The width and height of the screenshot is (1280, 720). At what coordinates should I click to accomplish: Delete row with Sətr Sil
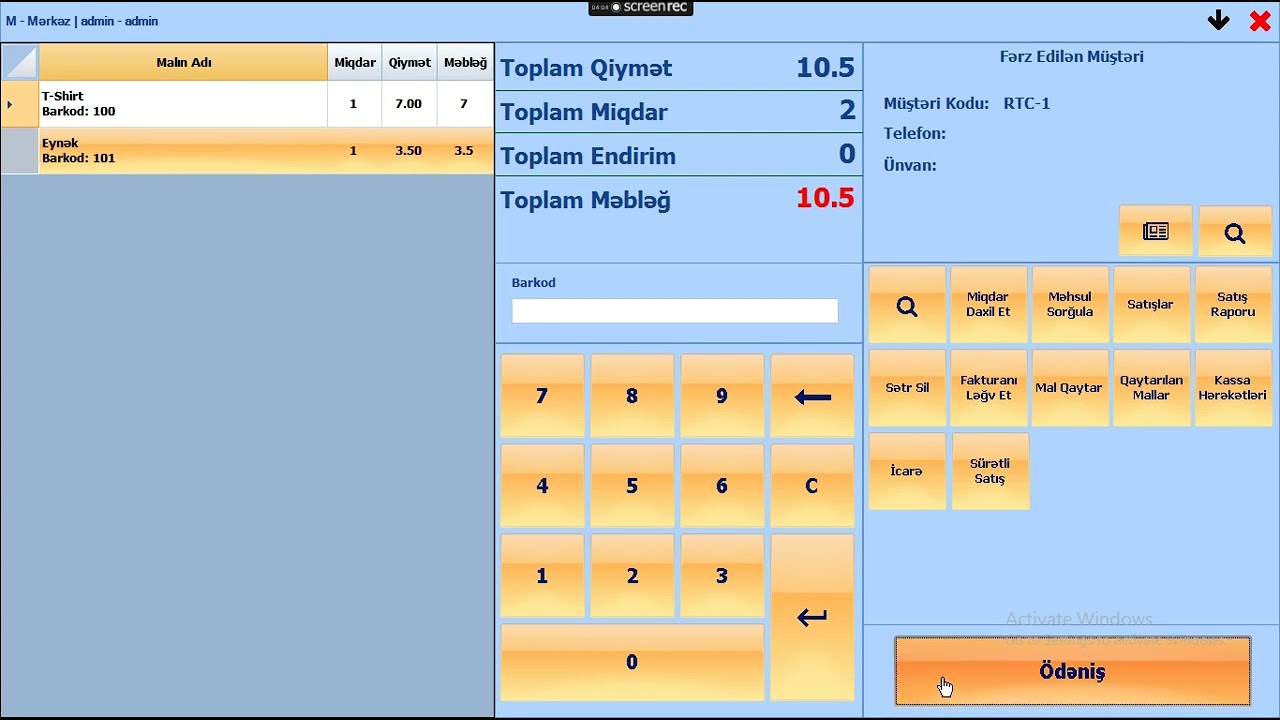pos(907,388)
